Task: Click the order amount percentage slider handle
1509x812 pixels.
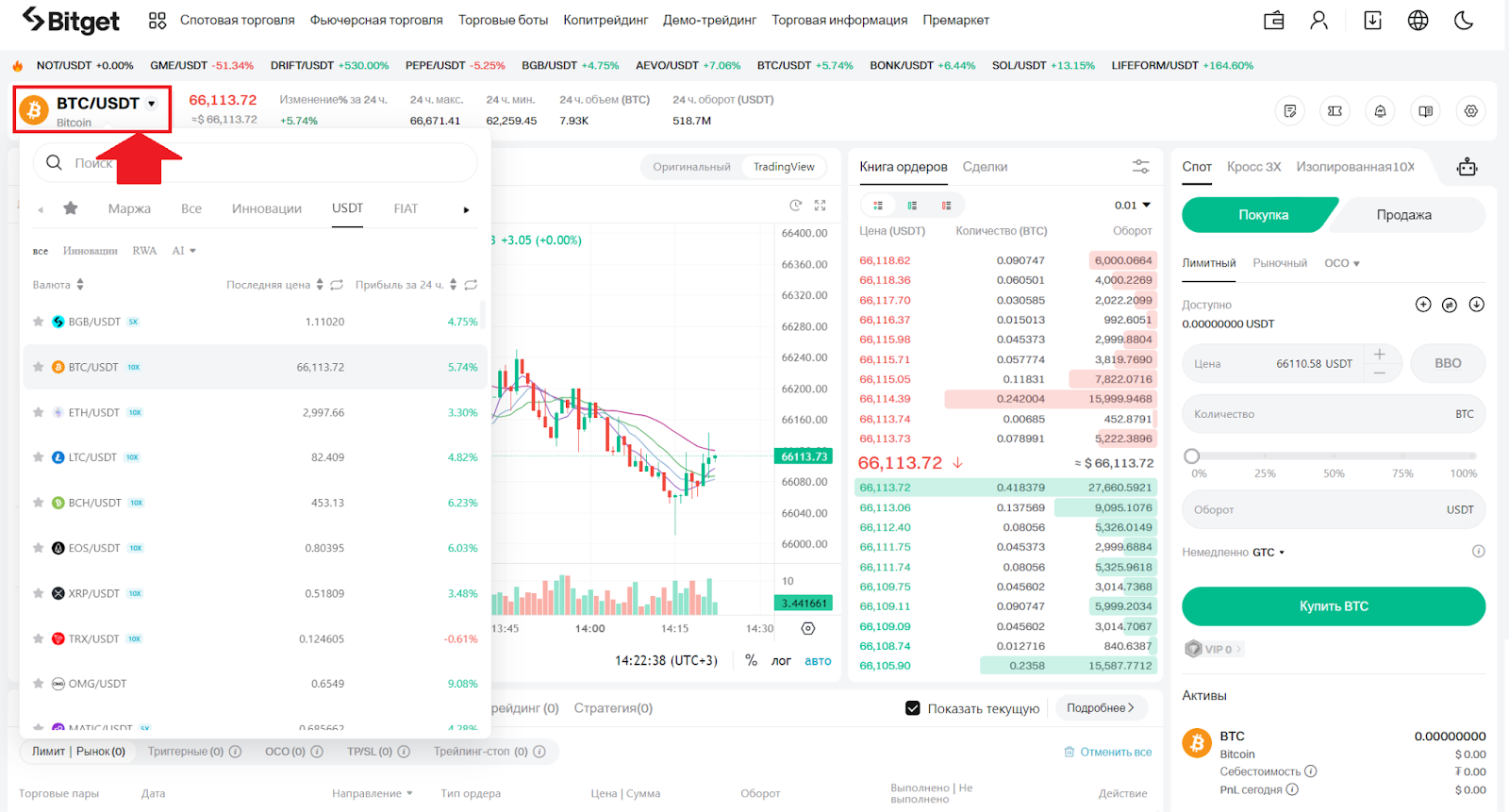Action: [1192, 456]
